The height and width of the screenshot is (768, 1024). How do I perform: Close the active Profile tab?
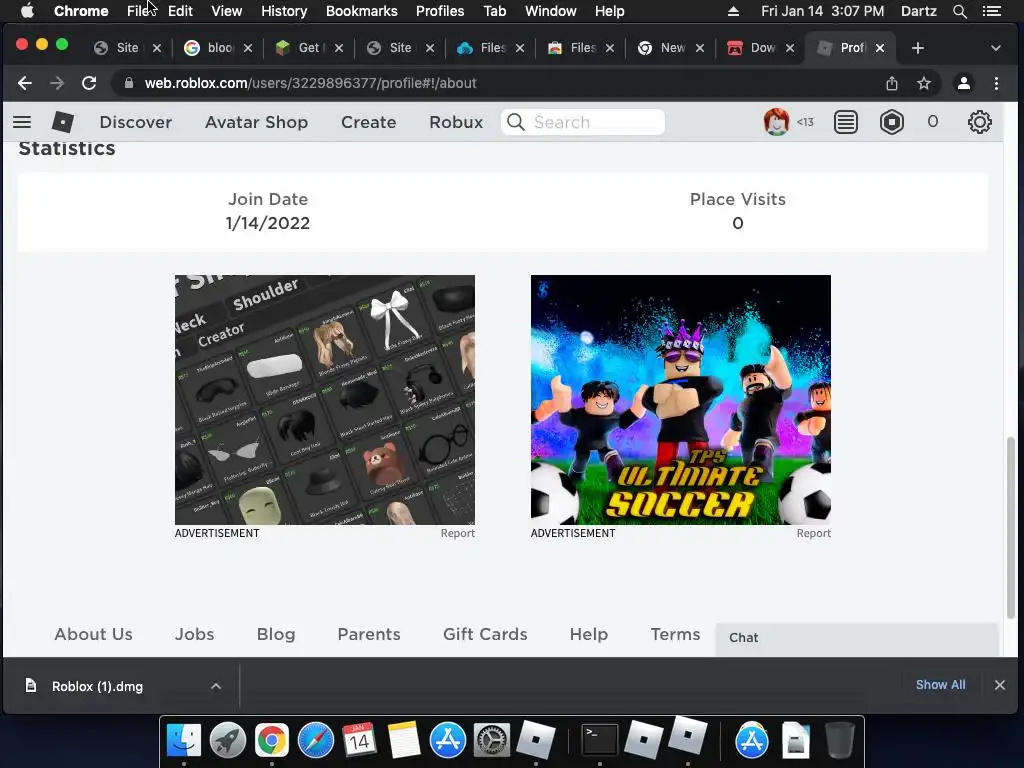[x=880, y=48]
